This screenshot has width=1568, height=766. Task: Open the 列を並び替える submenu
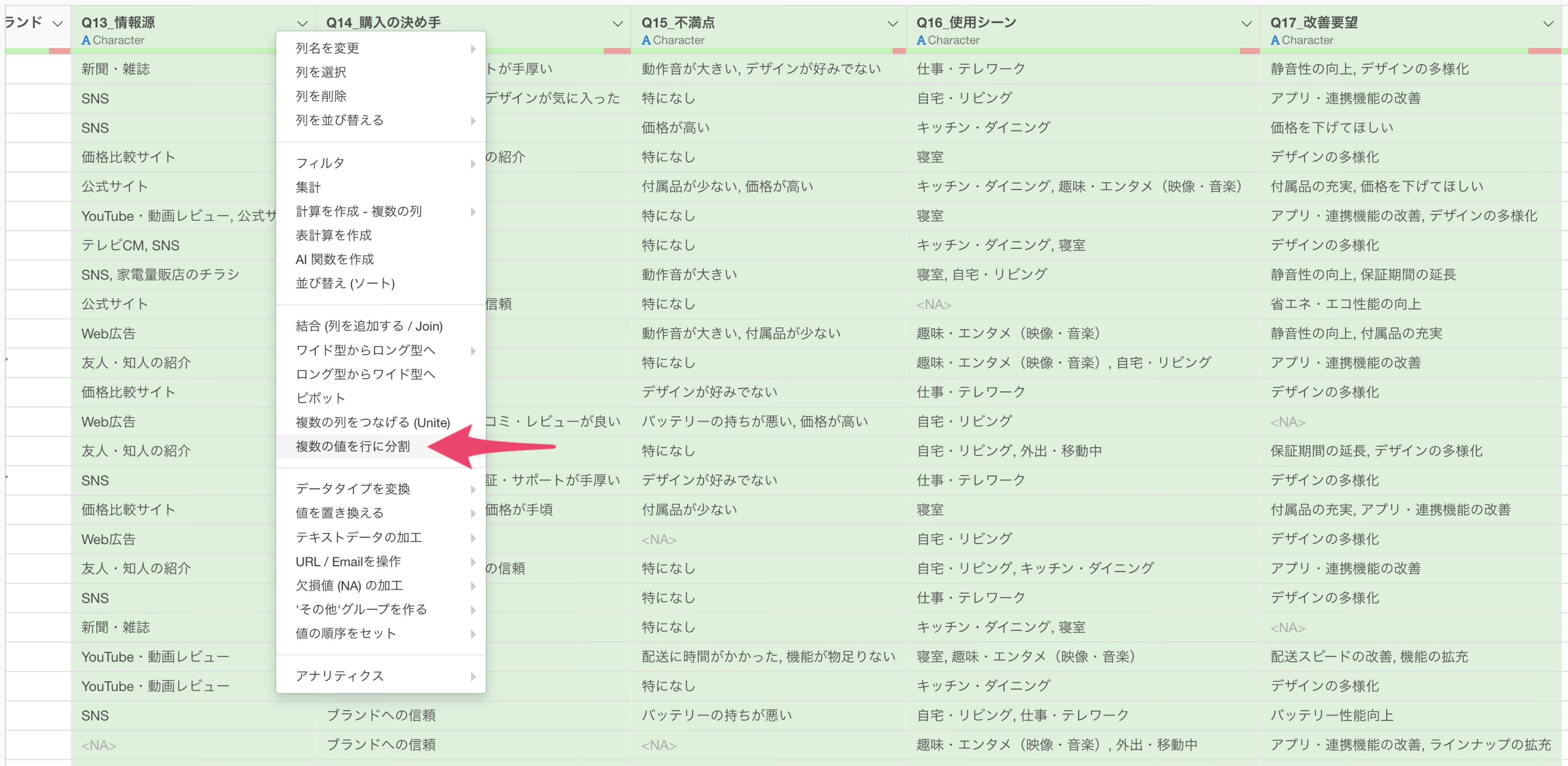[381, 120]
